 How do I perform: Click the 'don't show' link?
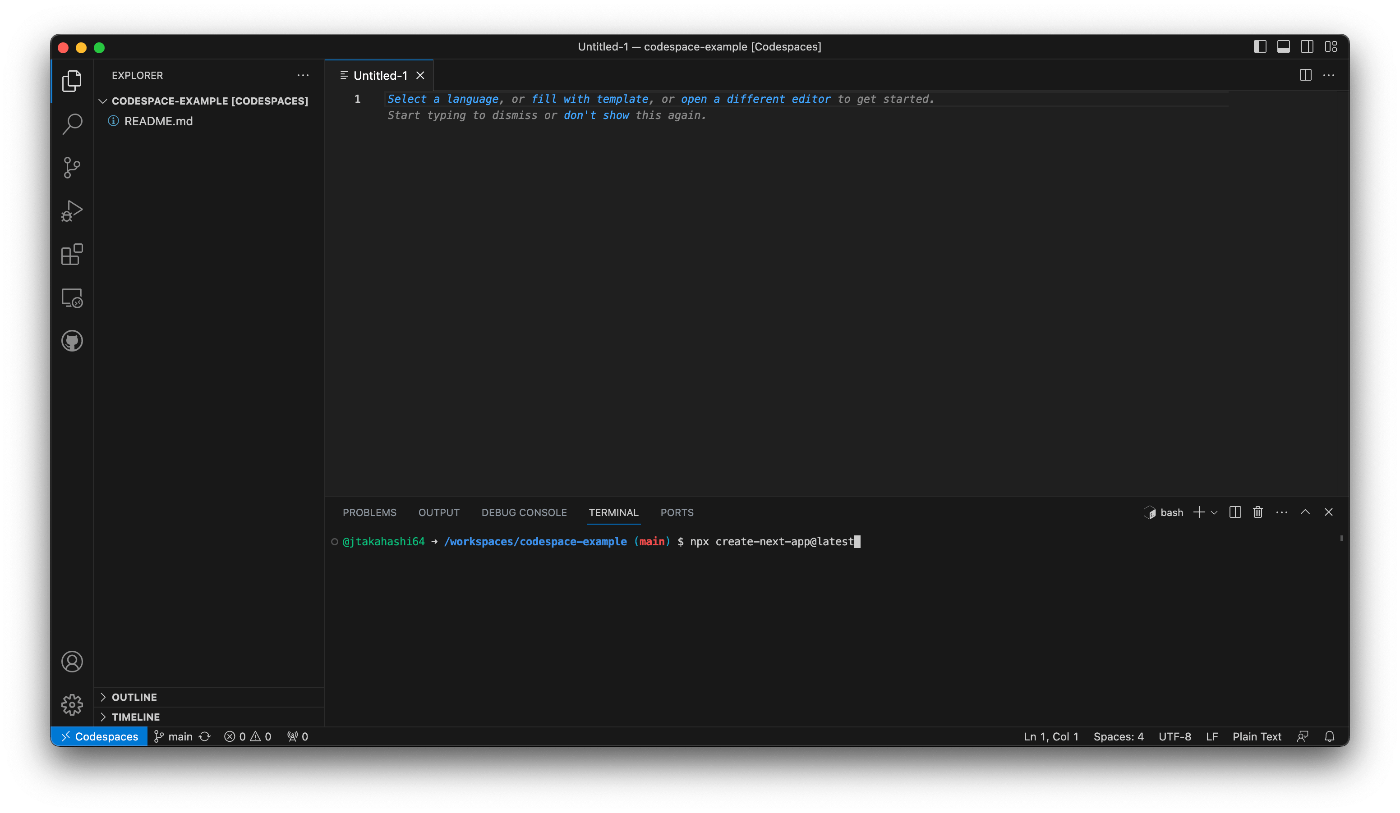tap(597, 115)
